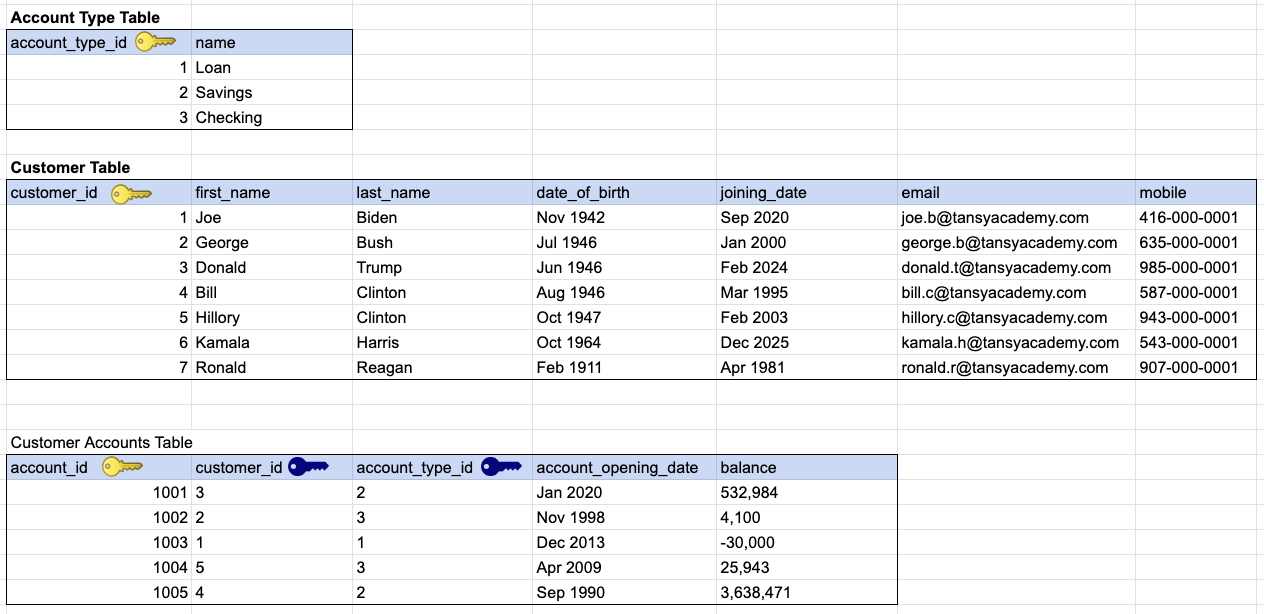
Task: Click the "mobile" column header
Action: 1196,192
